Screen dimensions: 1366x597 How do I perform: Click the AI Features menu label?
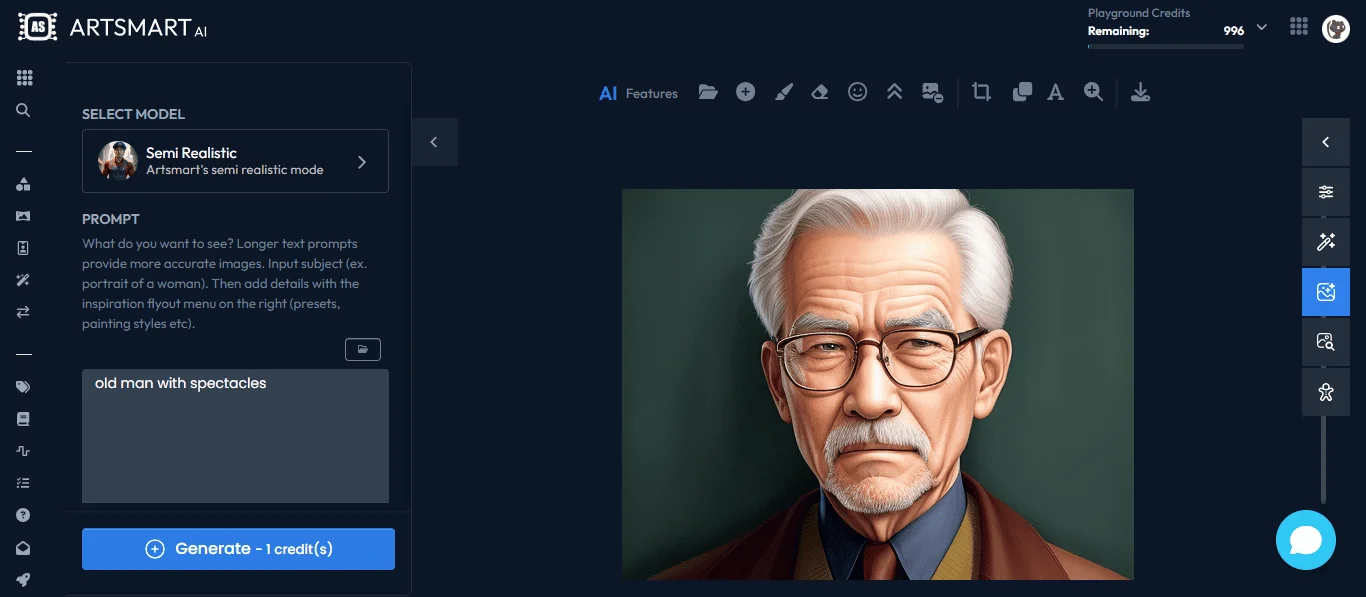tap(638, 93)
